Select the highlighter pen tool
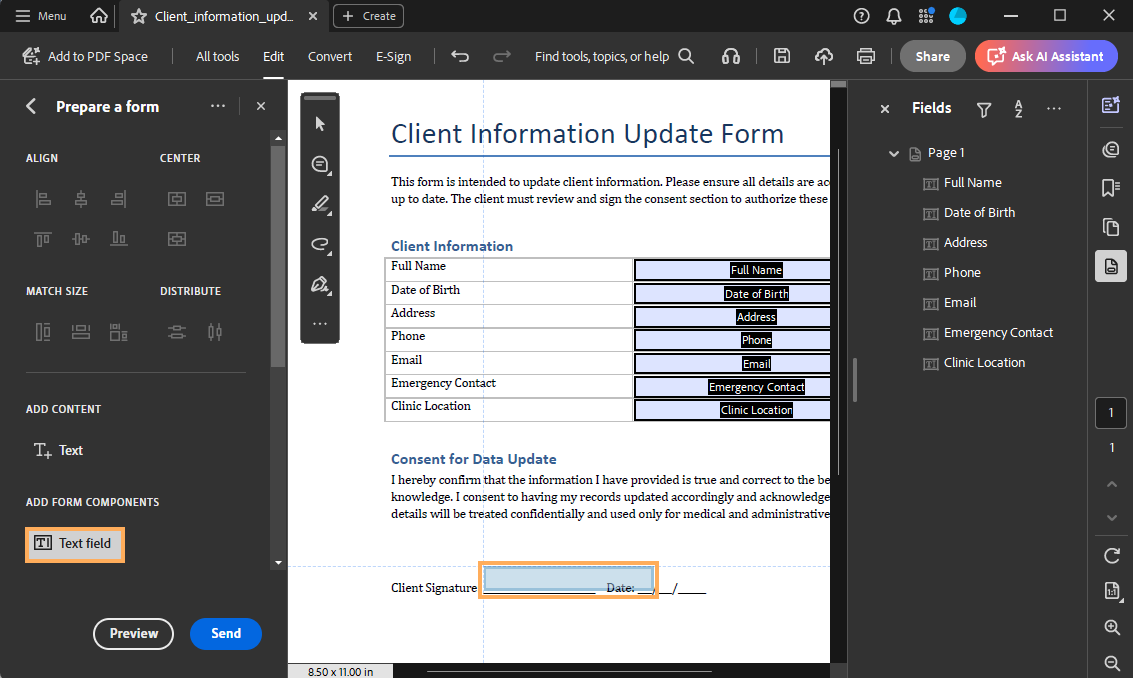This screenshot has height=682, width=1136. 320,205
